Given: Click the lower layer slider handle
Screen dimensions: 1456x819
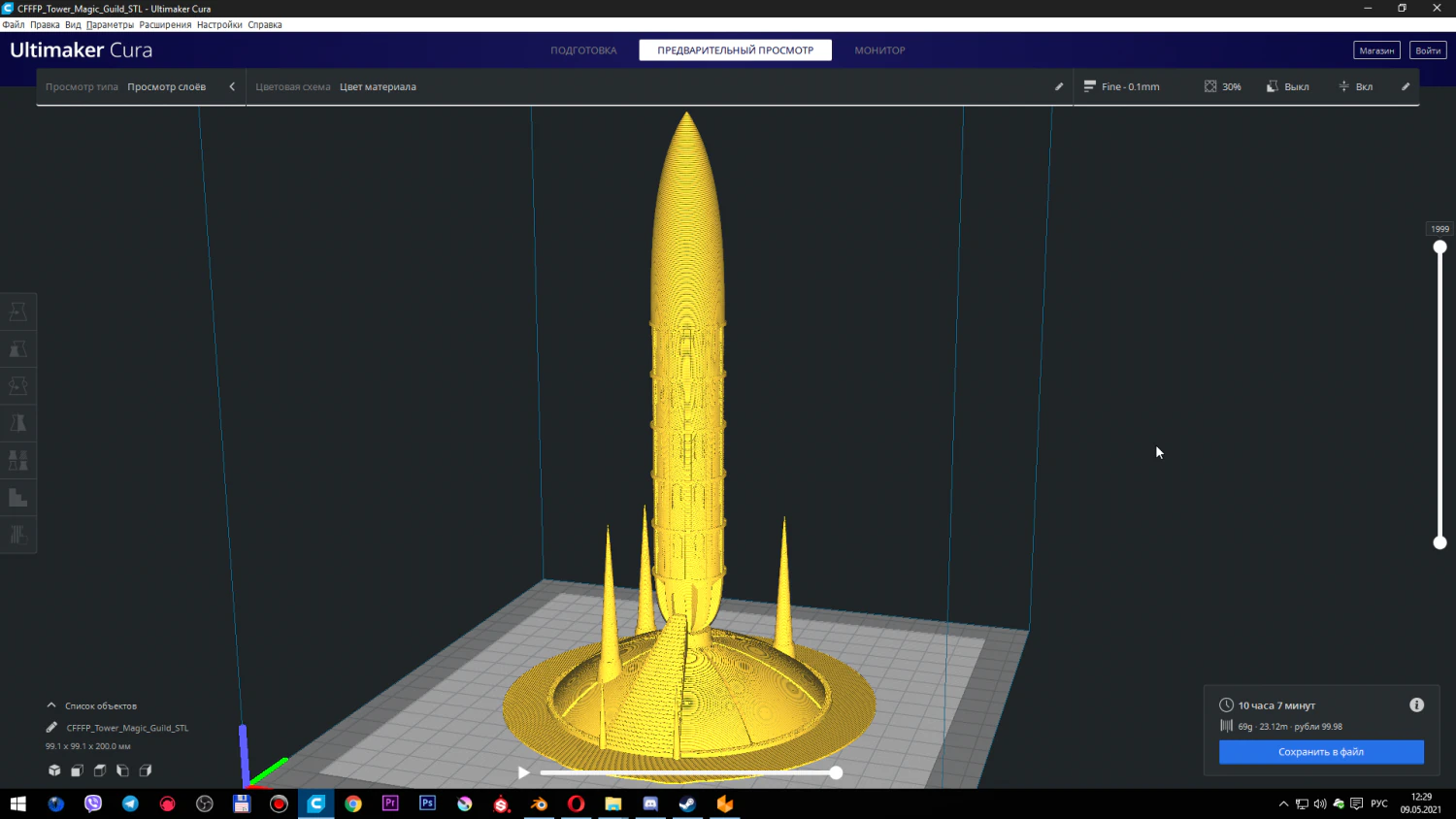Looking at the screenshot, I should [1439, 542].
